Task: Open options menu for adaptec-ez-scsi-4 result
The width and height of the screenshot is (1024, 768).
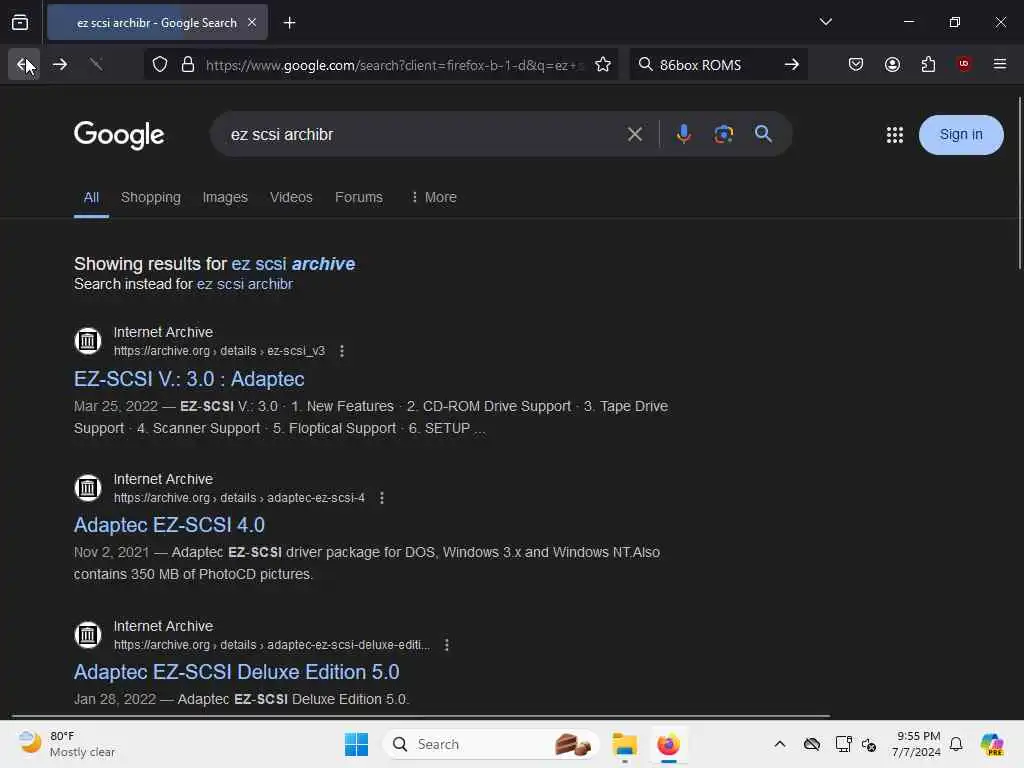Action: [x=381, y=498]
